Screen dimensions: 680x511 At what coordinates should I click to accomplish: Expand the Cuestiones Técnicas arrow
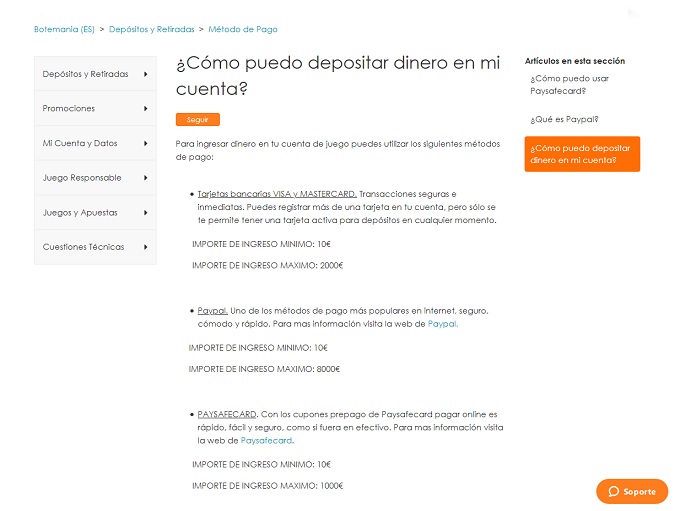146,247
